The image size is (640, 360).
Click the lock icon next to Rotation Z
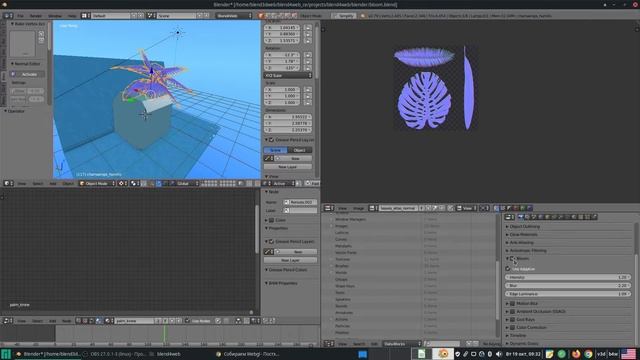point(308,68)
